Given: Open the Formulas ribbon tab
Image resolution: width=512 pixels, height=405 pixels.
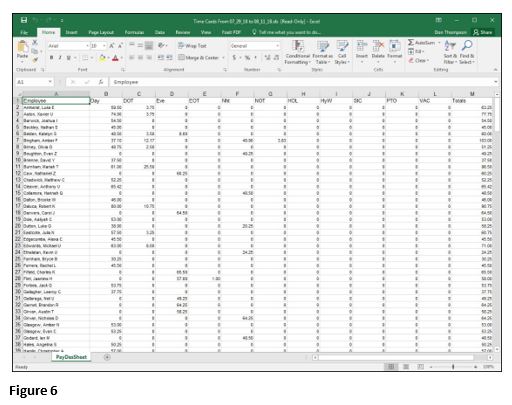Looking at the screenshot, I should point(134,32).
